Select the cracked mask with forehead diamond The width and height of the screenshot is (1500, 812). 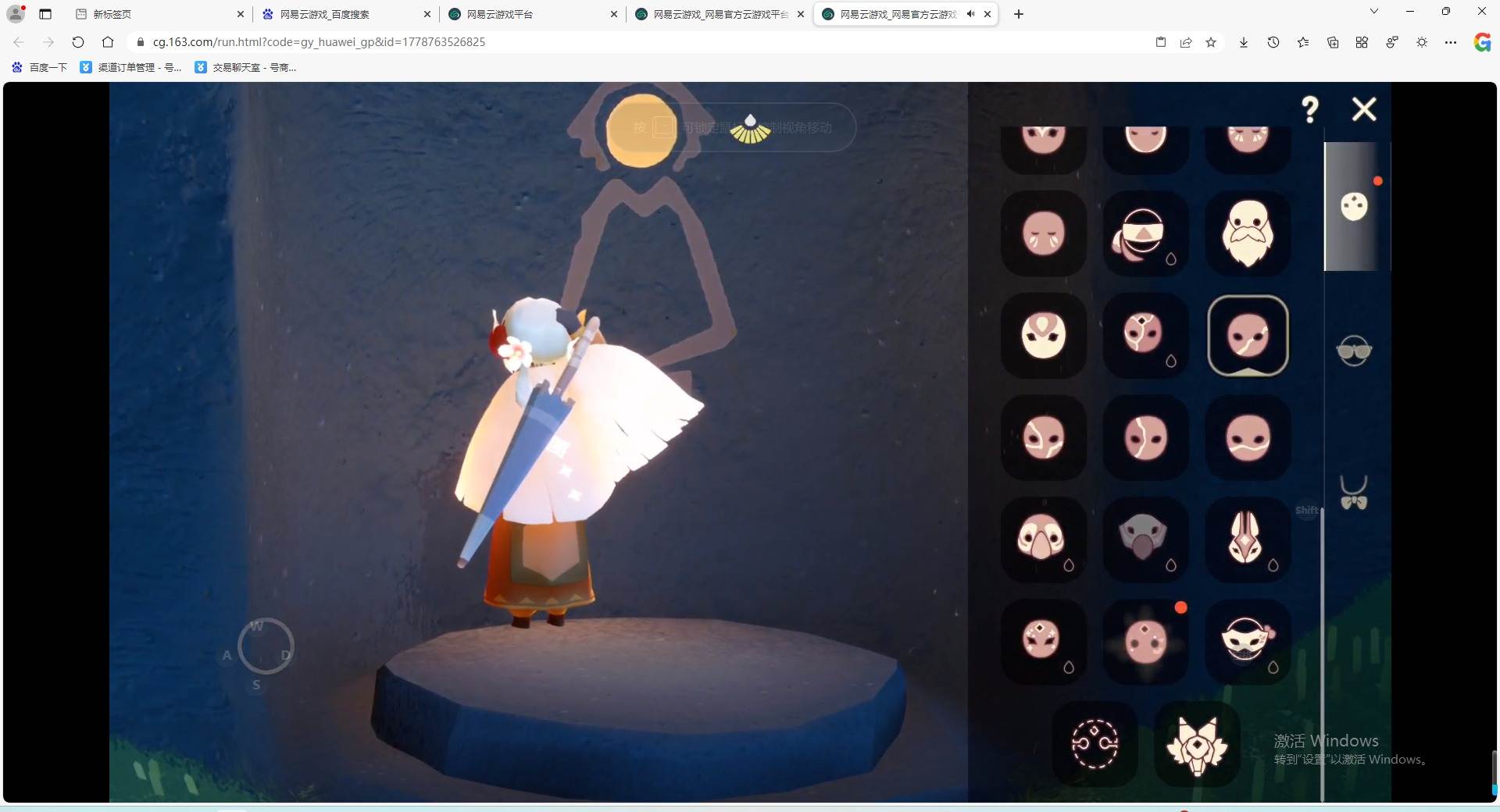pyautogui.click(x=1145, y=336)
